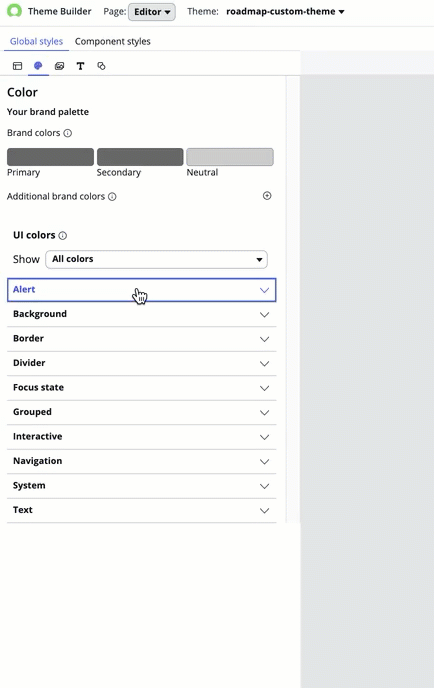
Task: Select the color palette icon tab
Action: [38, 66]
